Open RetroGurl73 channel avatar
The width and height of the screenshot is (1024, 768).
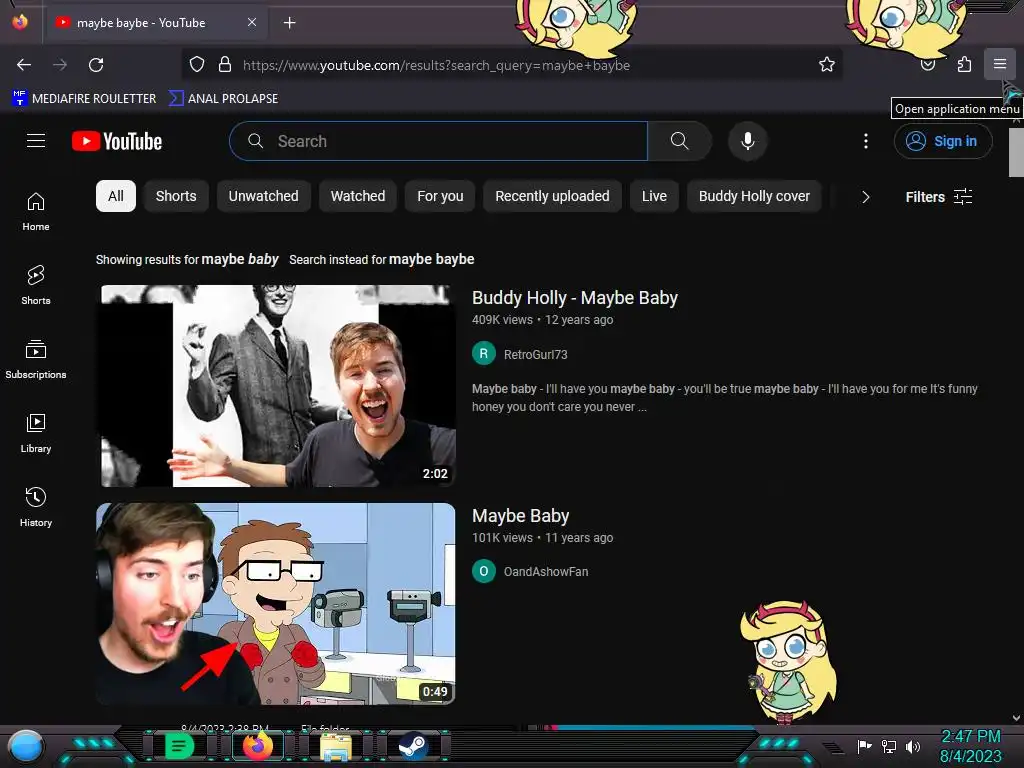[484, 354]
